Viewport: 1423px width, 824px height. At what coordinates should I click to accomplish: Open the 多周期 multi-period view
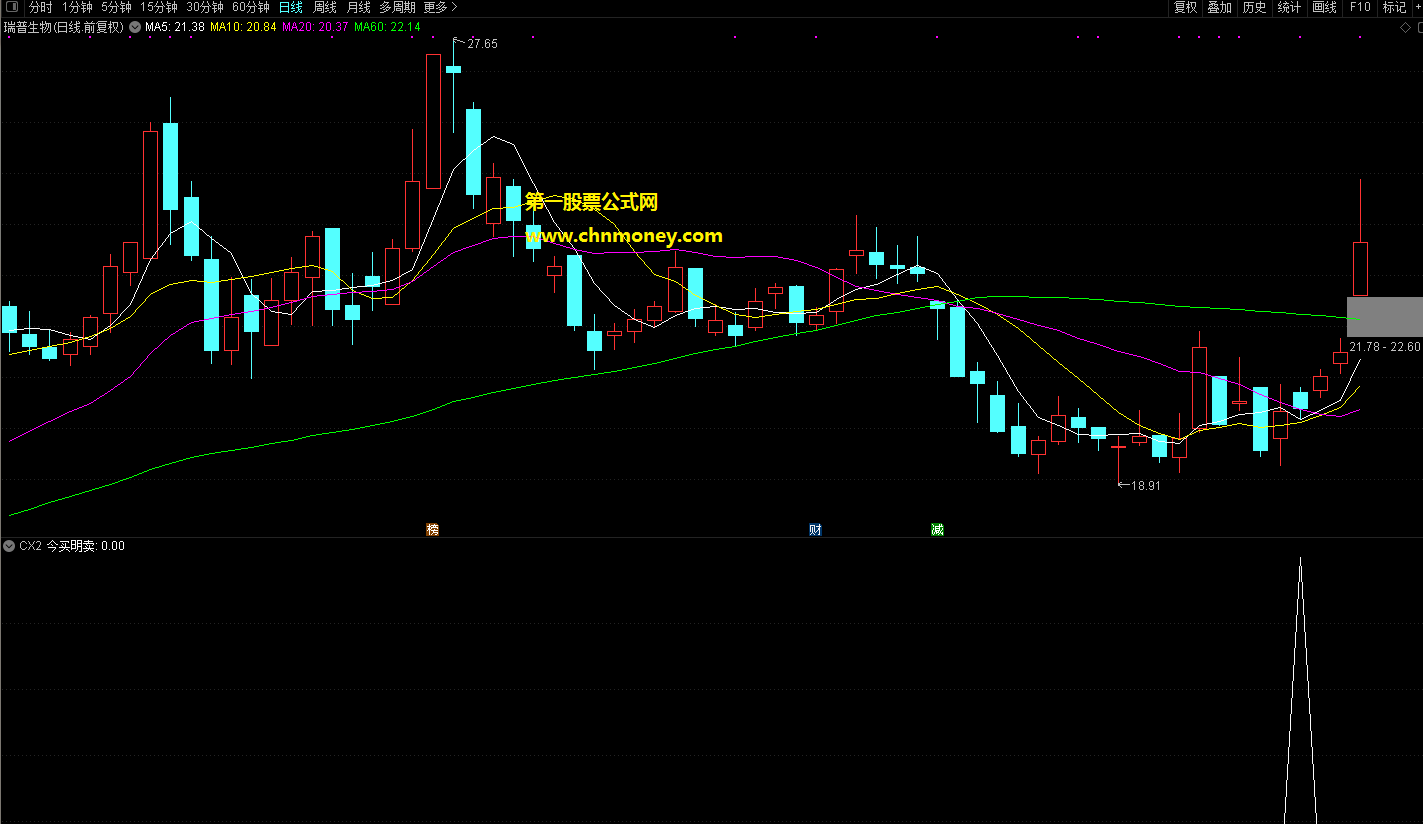point(397,7)
